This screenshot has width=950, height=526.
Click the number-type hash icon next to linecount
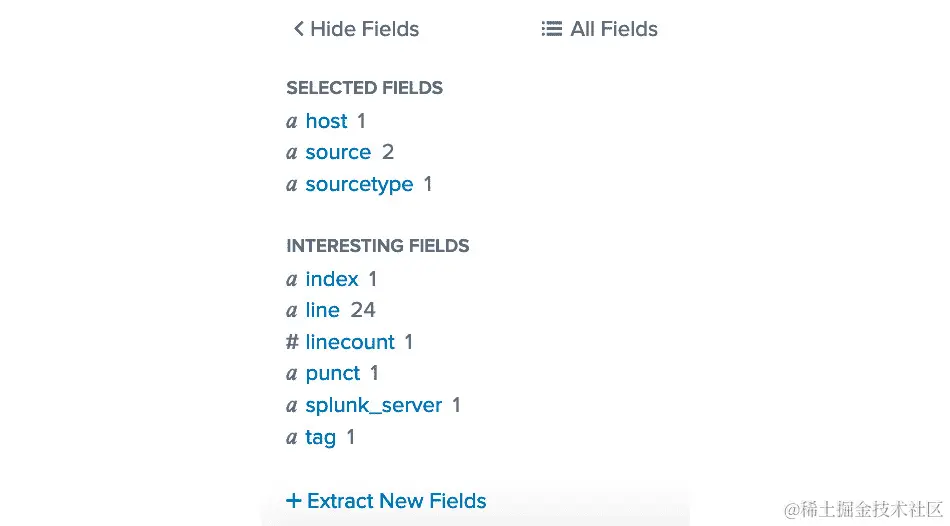(x=292, y=342)
